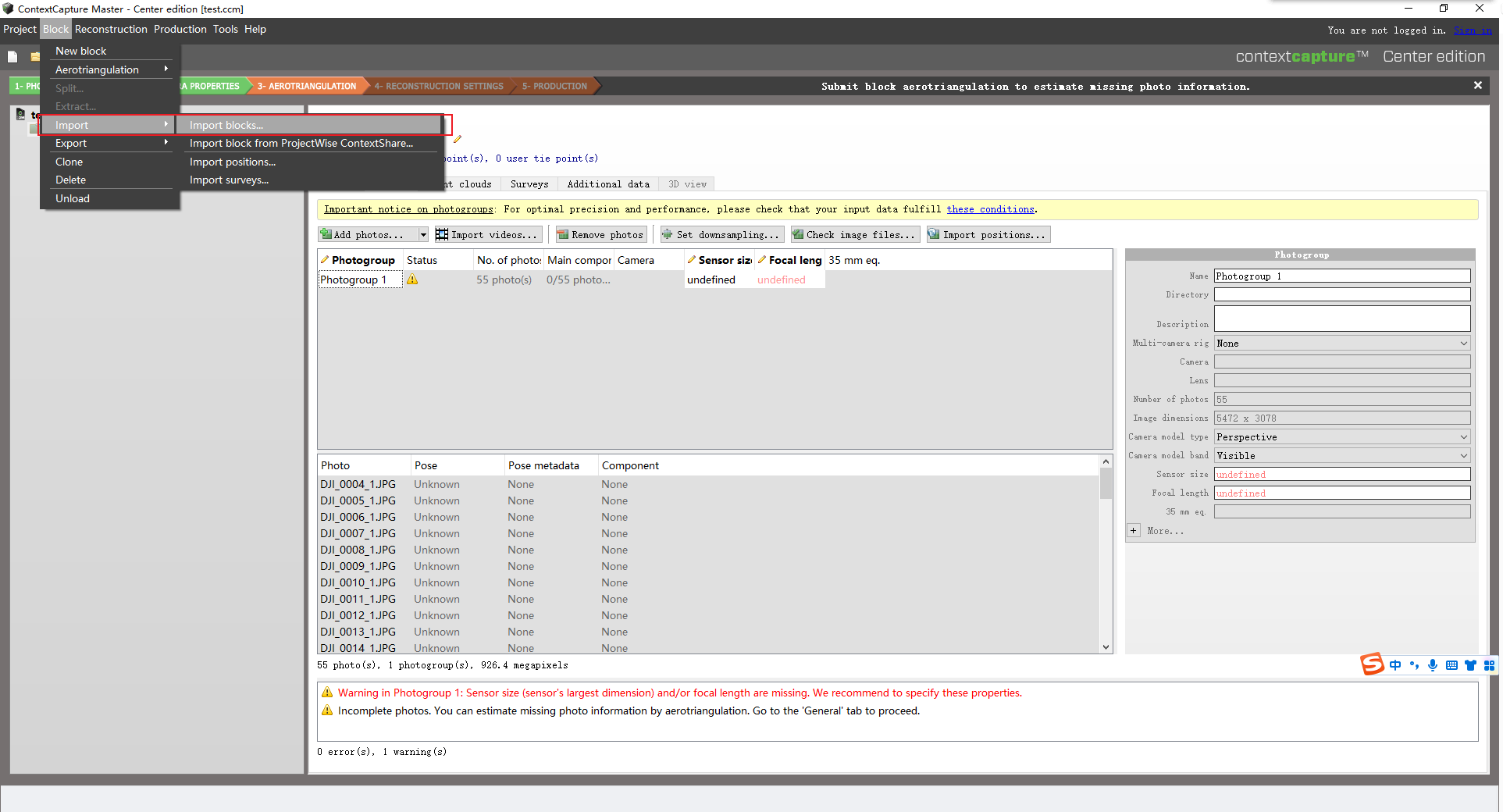The width and height of the screenshot is (1503, 812).
Task: Expand the Aerotriangulation submenu
Action: coord(111,69)
